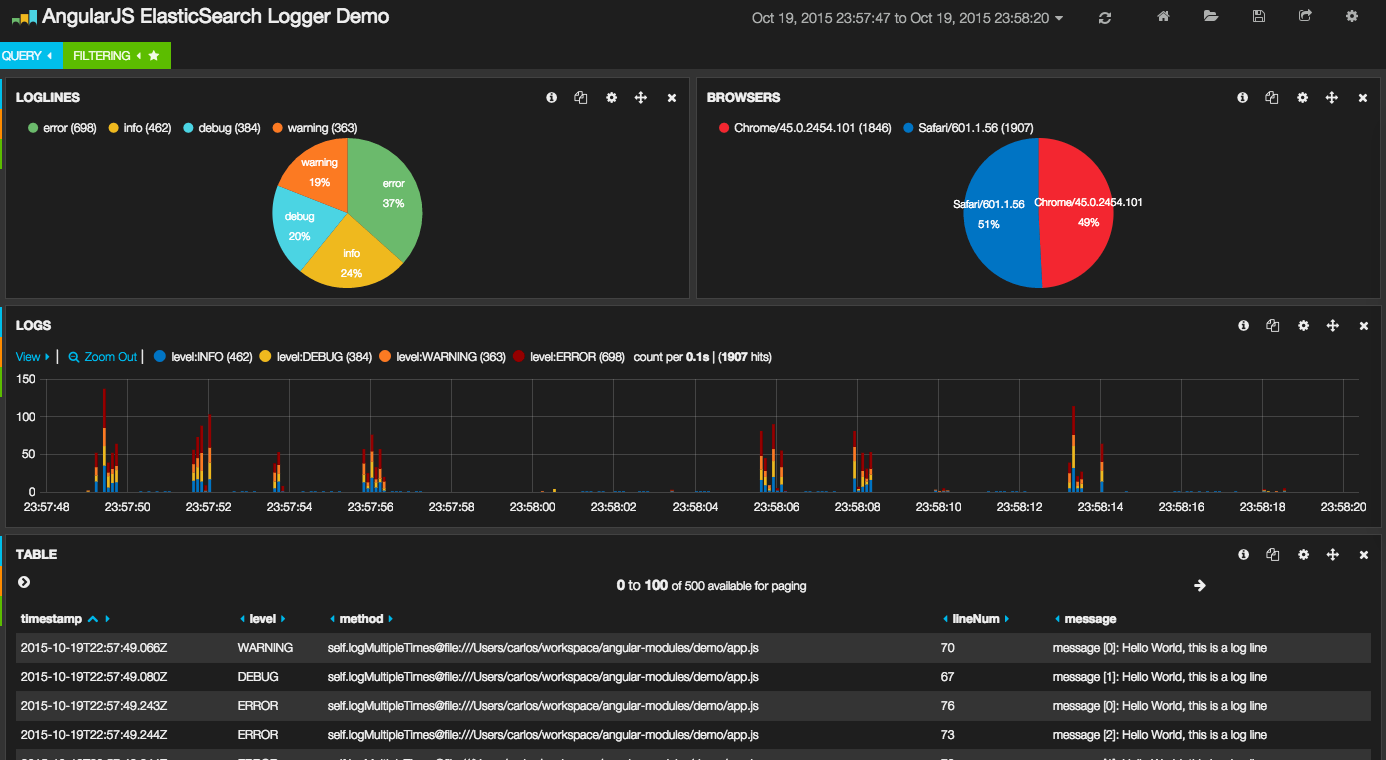Remove the BROWSERS panel
1386x760 pixels.
click(1363, 98)
